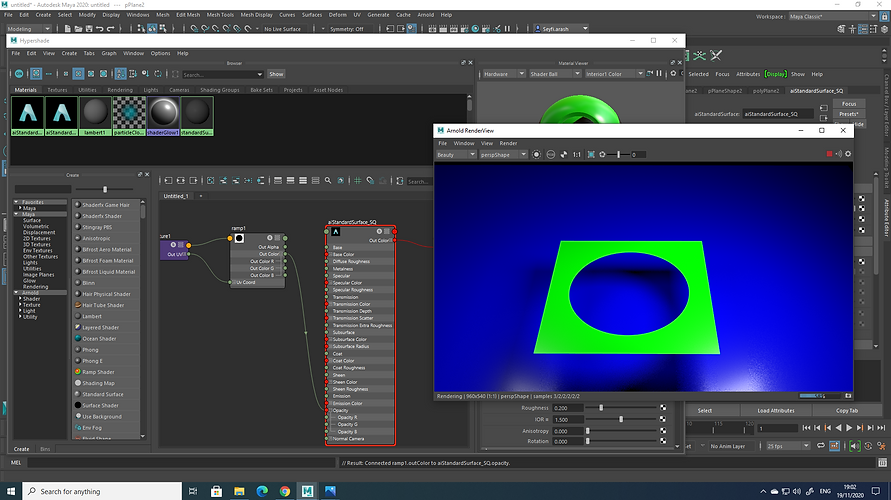The height and width of the screenshot is (500, 891).
Task: Click the aiStandardSurface_SQ node Arnold icon
Action: point(335,232)
